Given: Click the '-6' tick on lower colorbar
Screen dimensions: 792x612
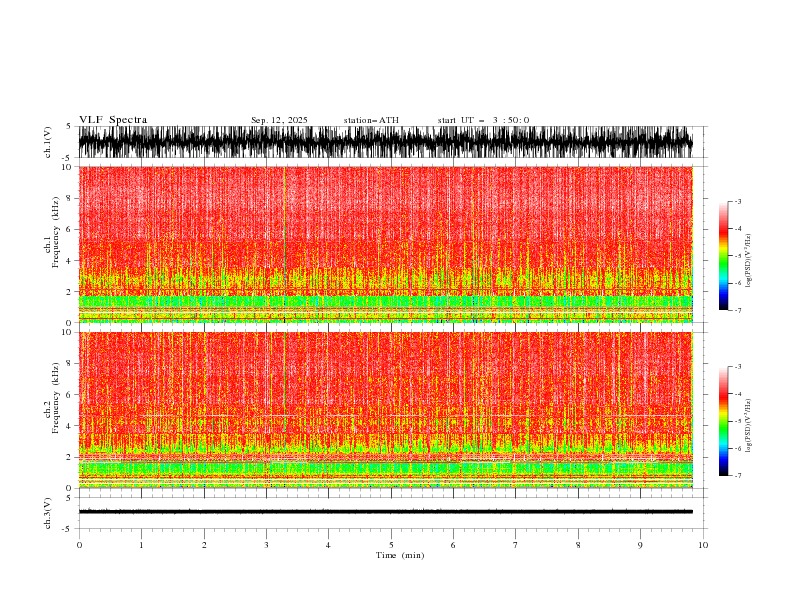Looking at the screenshot, I should tap(737, 448).
